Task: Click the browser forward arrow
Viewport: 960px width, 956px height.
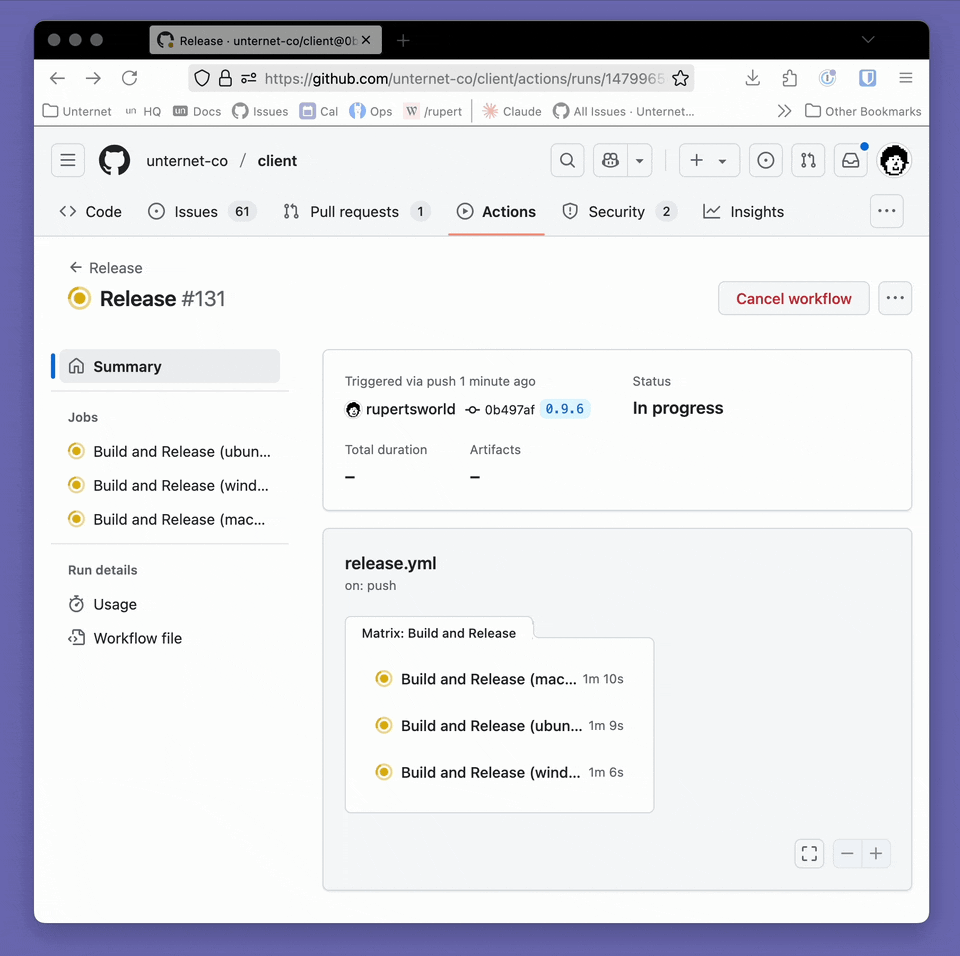Action: [x=93, y=78]
